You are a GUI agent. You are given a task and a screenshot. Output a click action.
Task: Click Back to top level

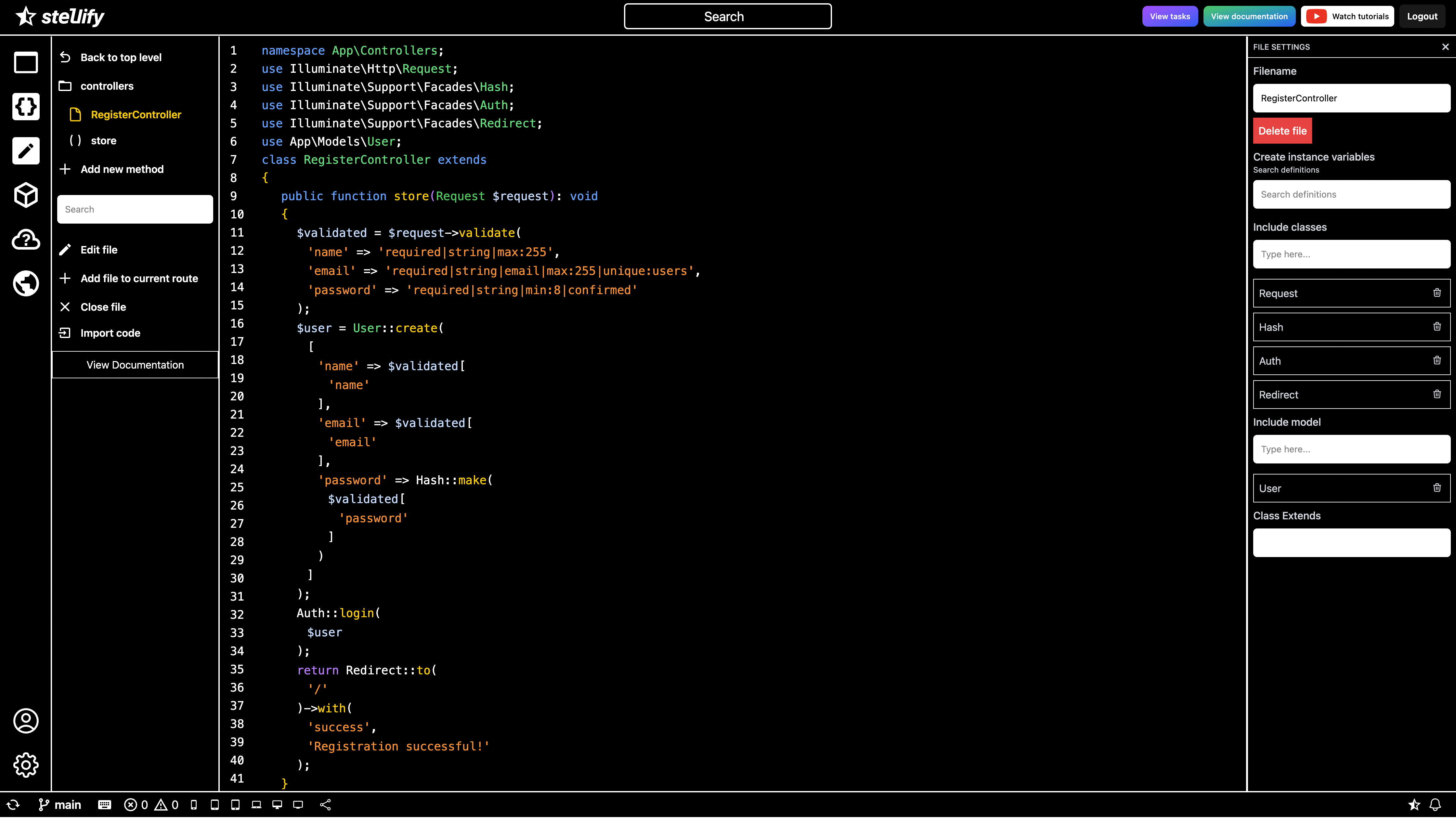[x=120, y=57]
